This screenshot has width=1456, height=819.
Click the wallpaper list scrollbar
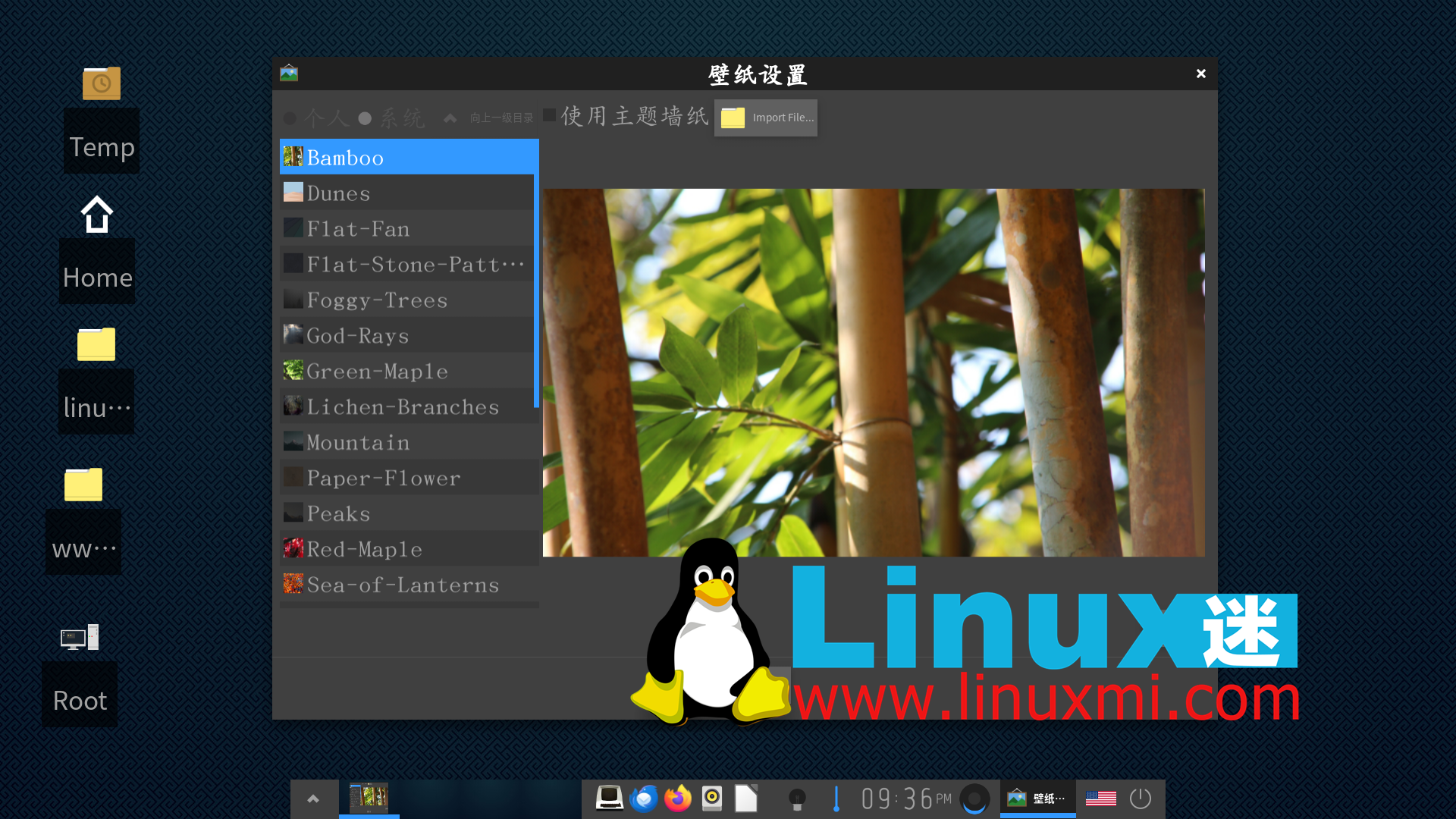click(x=536, y=290)
